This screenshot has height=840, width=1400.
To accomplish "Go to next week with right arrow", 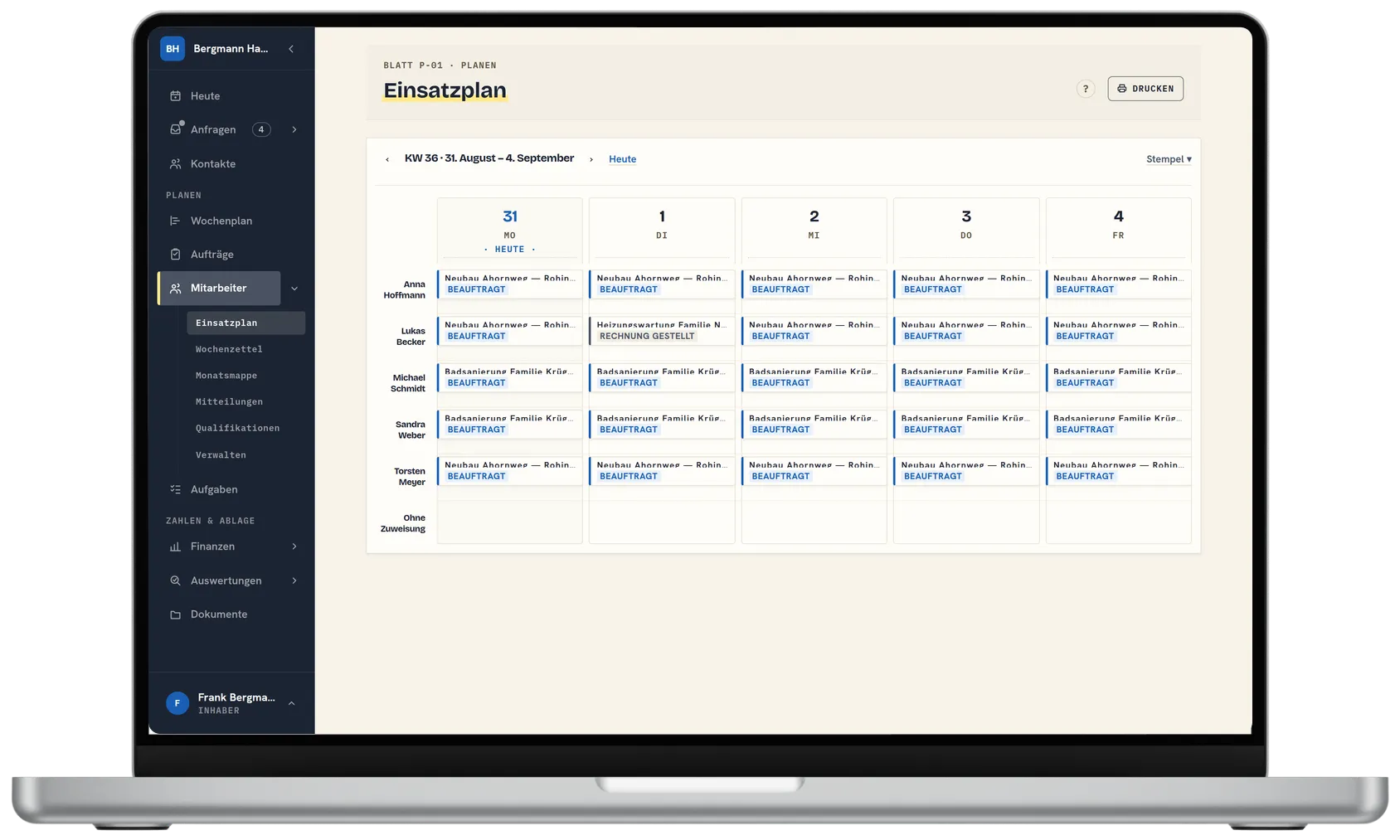I will click(591, 159).
